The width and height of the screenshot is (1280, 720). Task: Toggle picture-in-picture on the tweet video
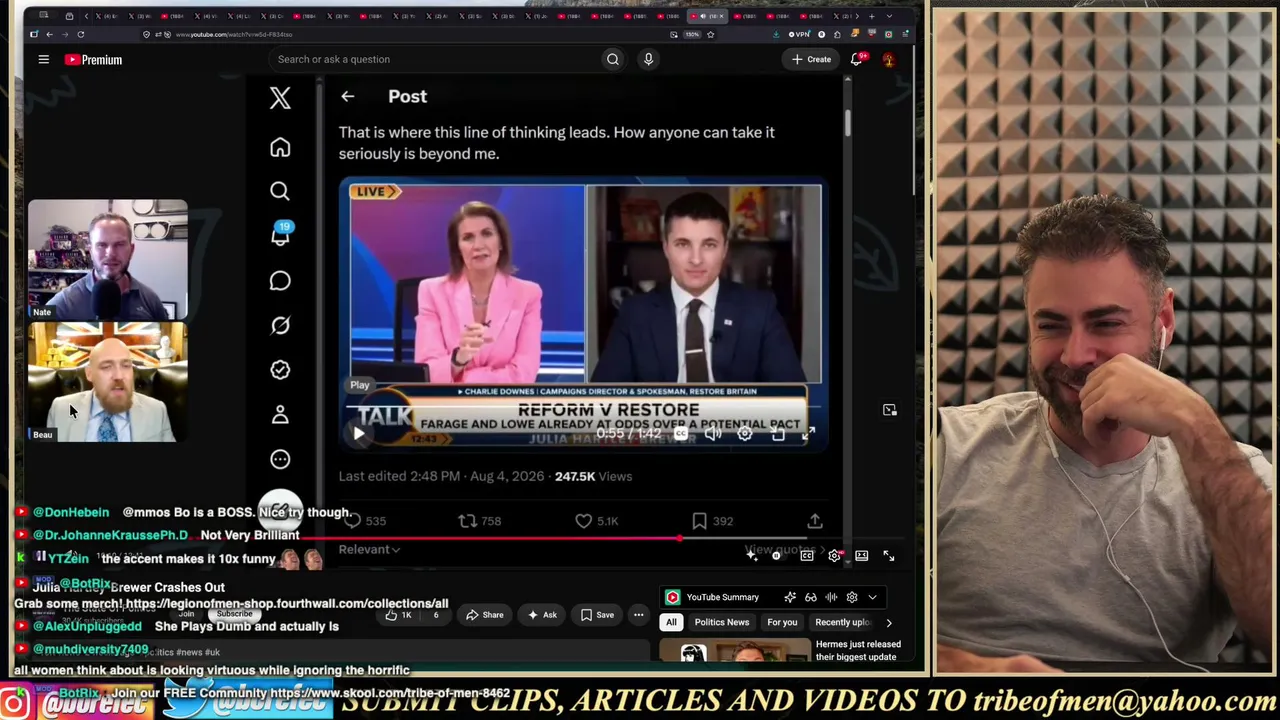tap(778, 434)
